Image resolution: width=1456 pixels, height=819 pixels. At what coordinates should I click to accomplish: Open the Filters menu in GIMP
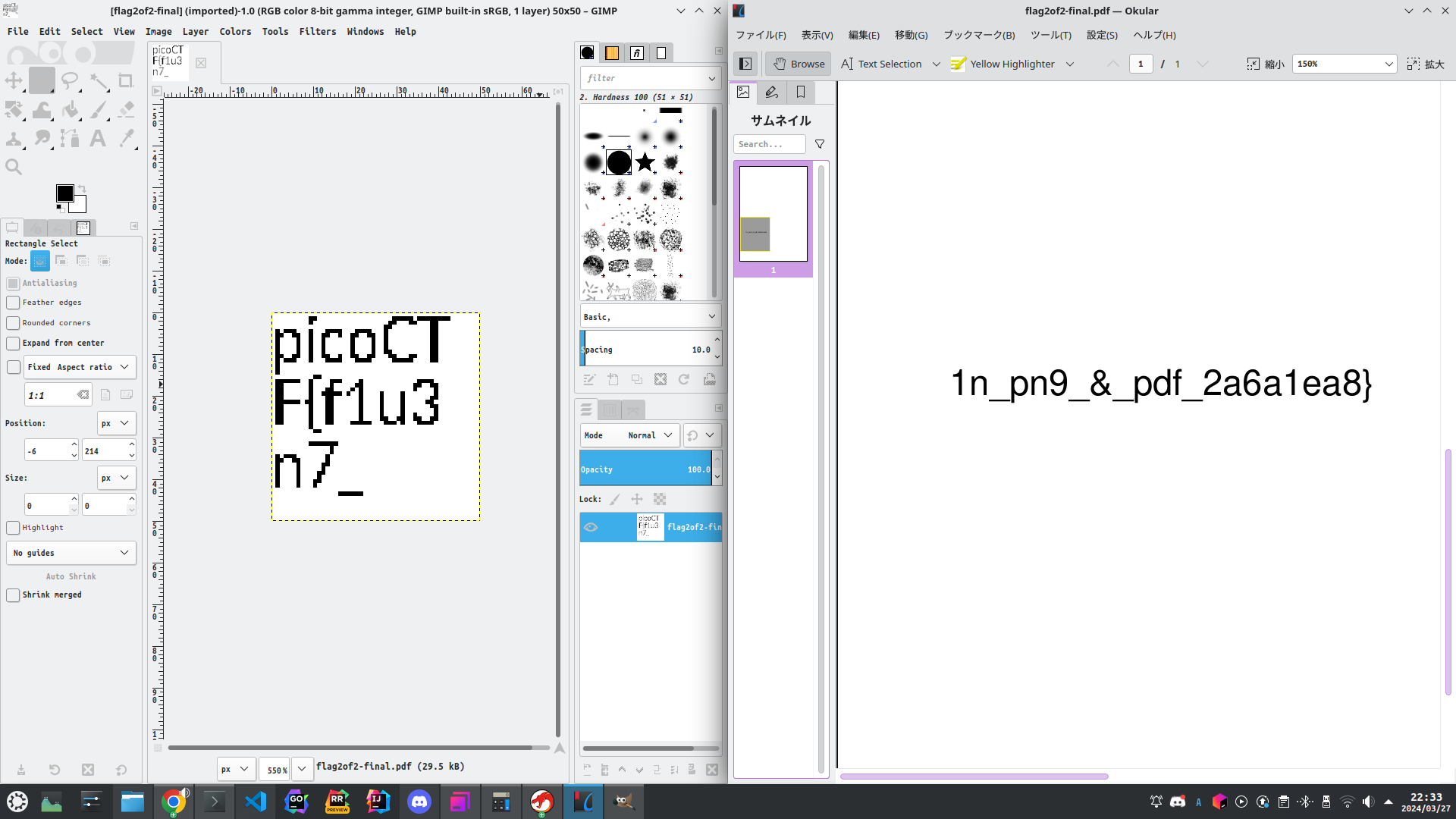pos(317,32)
